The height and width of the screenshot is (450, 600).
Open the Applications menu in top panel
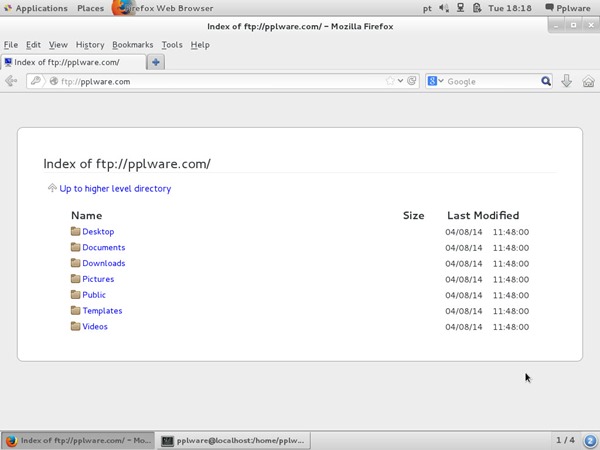click(x=41, y=8)
